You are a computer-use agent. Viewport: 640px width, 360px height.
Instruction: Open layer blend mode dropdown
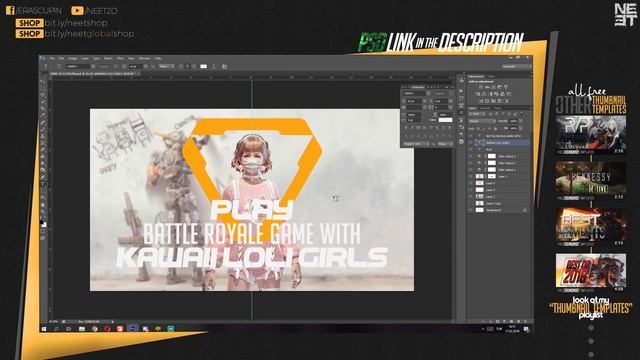pos(482,121)
